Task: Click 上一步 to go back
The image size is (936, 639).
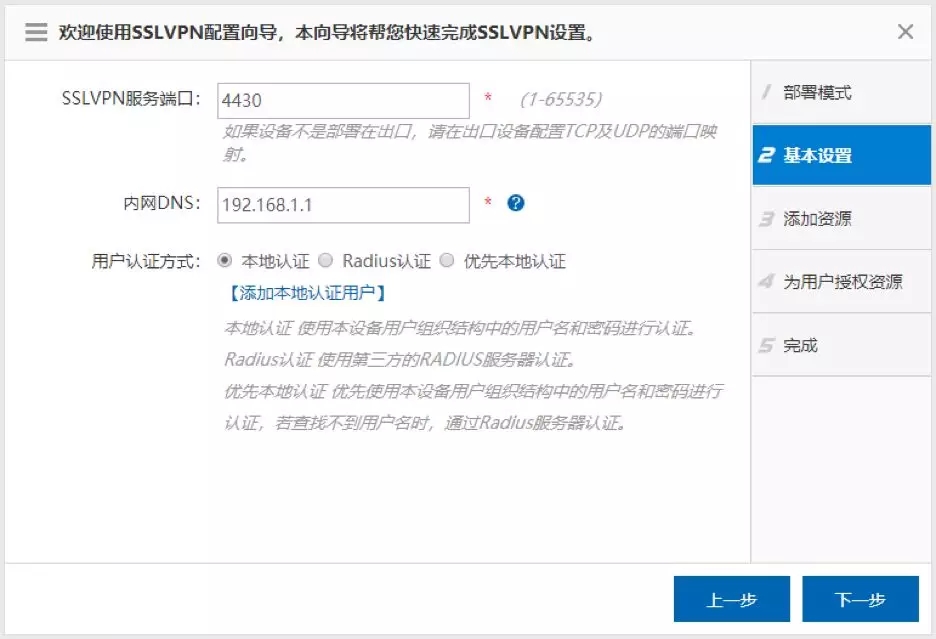Action: (731, 600)
